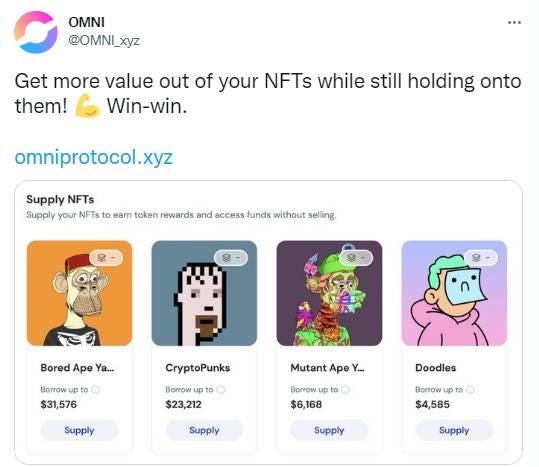
Task: Supply a Bored Ape Yacht Club NFT
Action: 79,430
